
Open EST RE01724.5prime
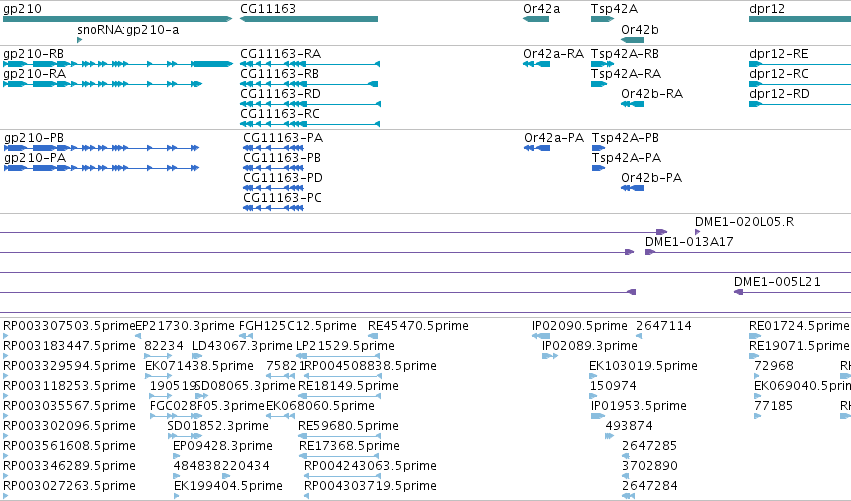[x=799, y=326]
